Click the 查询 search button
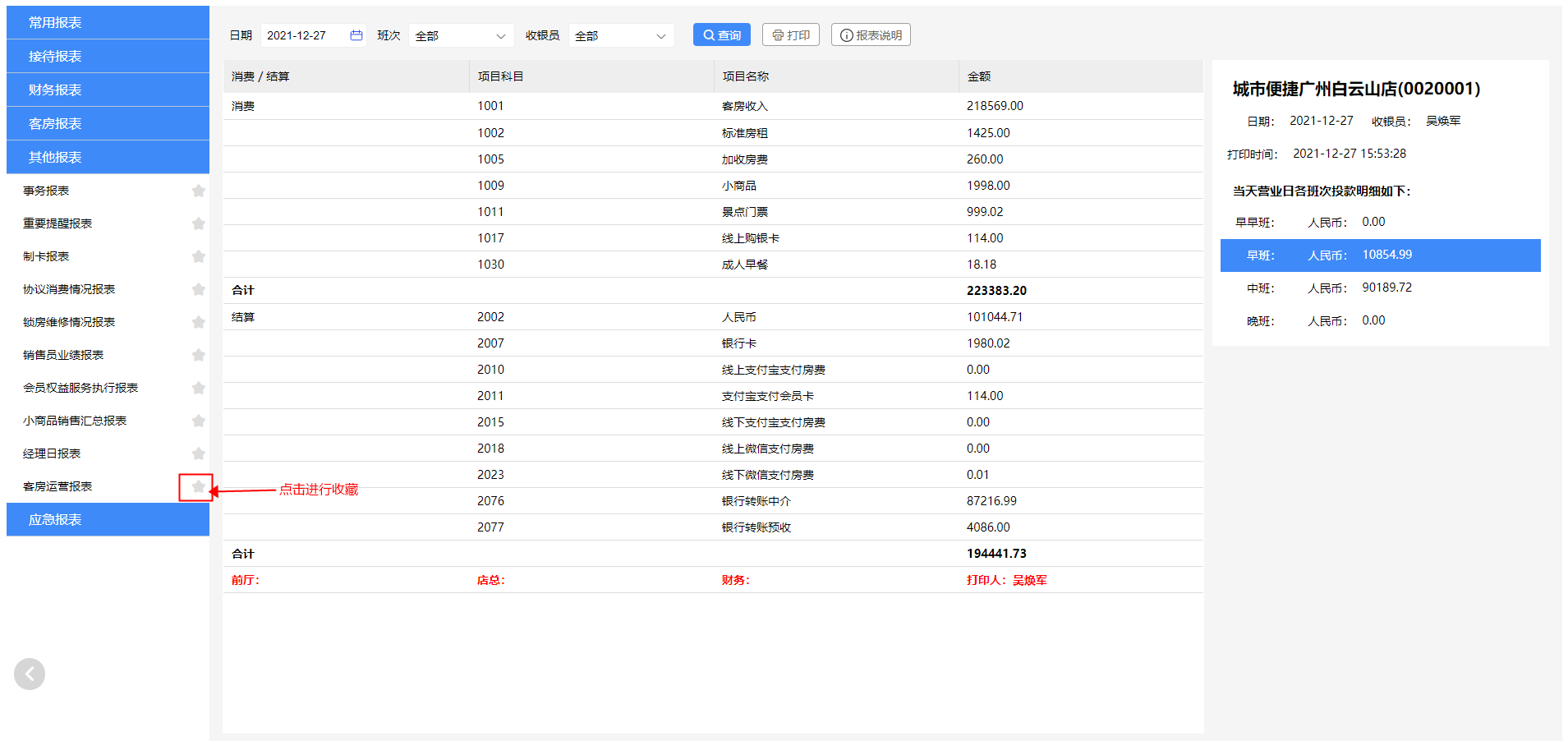 722,35
